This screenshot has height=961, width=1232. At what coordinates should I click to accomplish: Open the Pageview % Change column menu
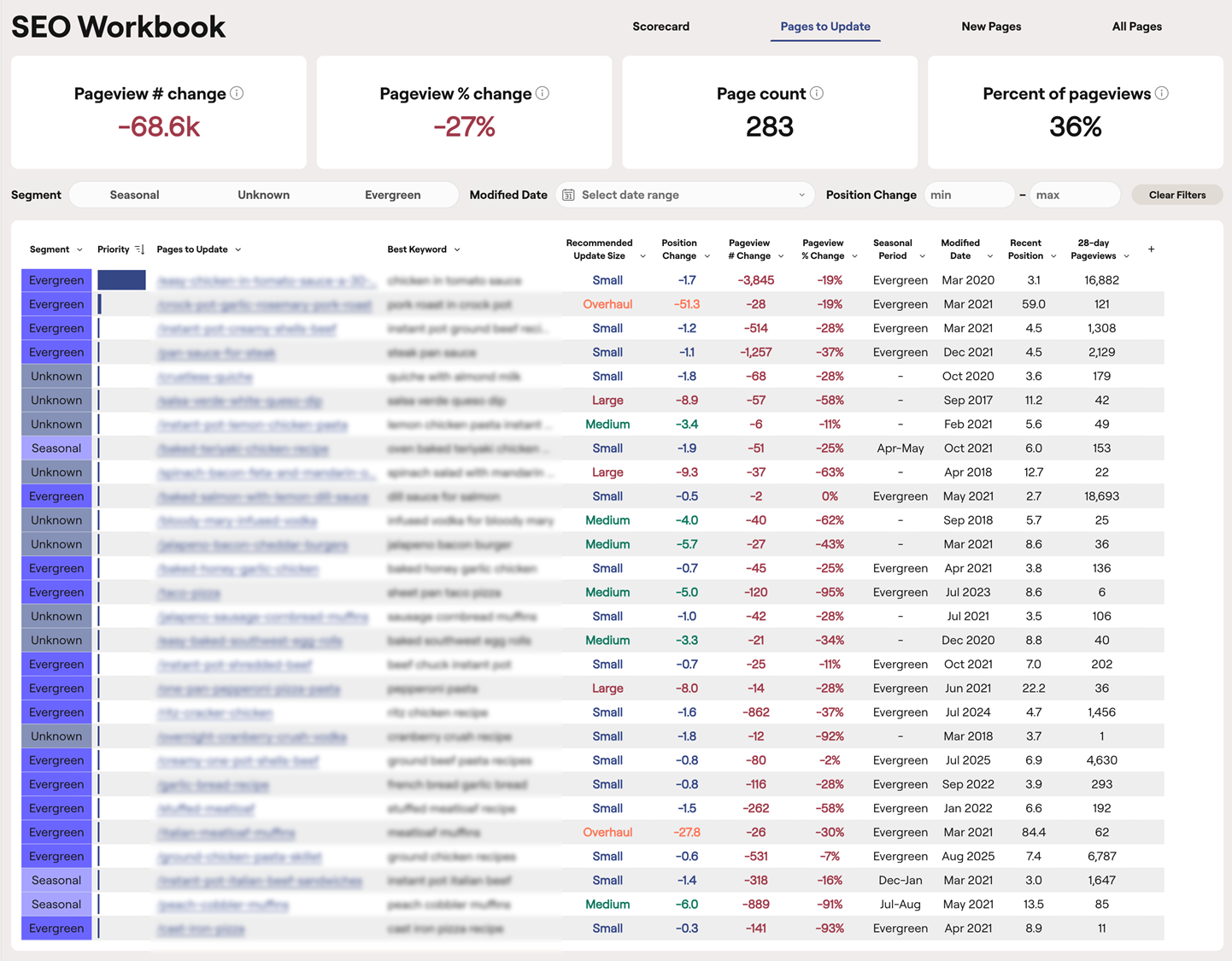click(854, 256)
